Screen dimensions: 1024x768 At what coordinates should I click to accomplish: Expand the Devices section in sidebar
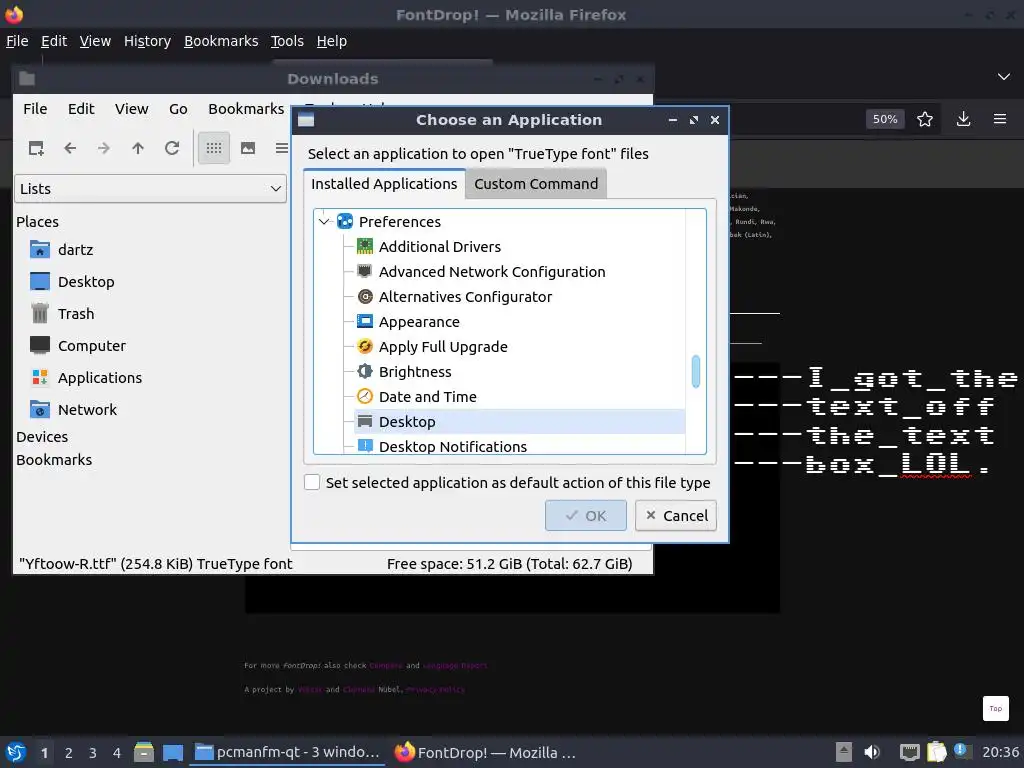(x=42, y=437)
